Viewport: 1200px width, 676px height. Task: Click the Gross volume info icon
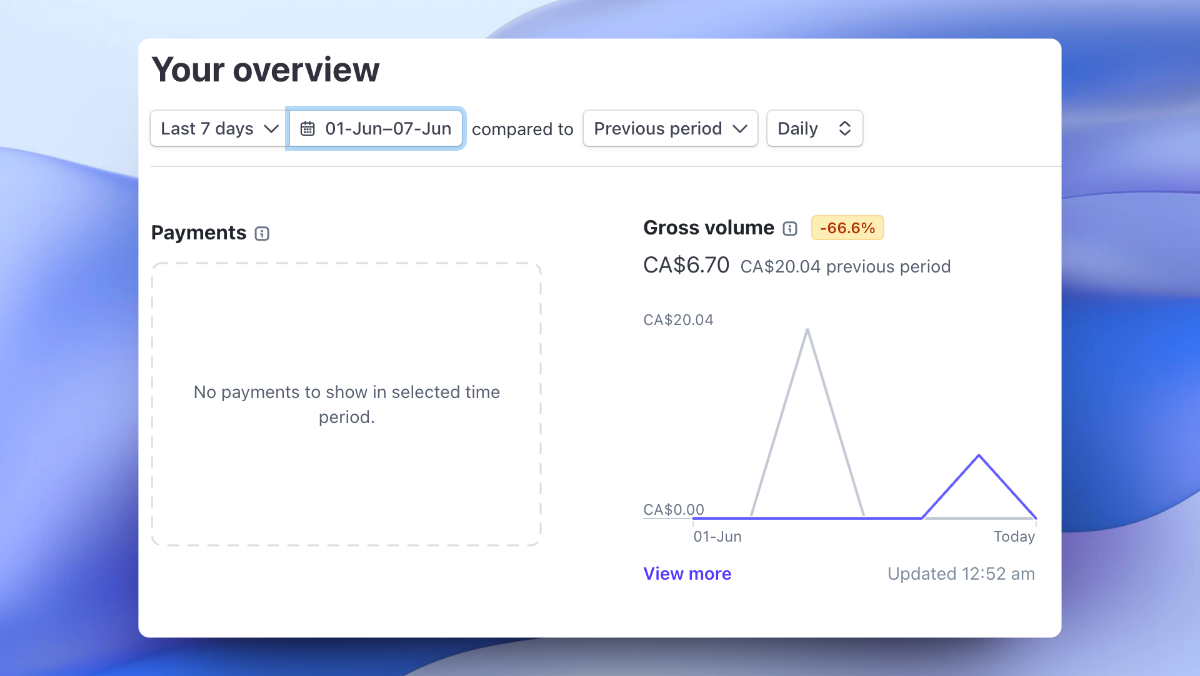pyautogui.click(x=790, y=228)
